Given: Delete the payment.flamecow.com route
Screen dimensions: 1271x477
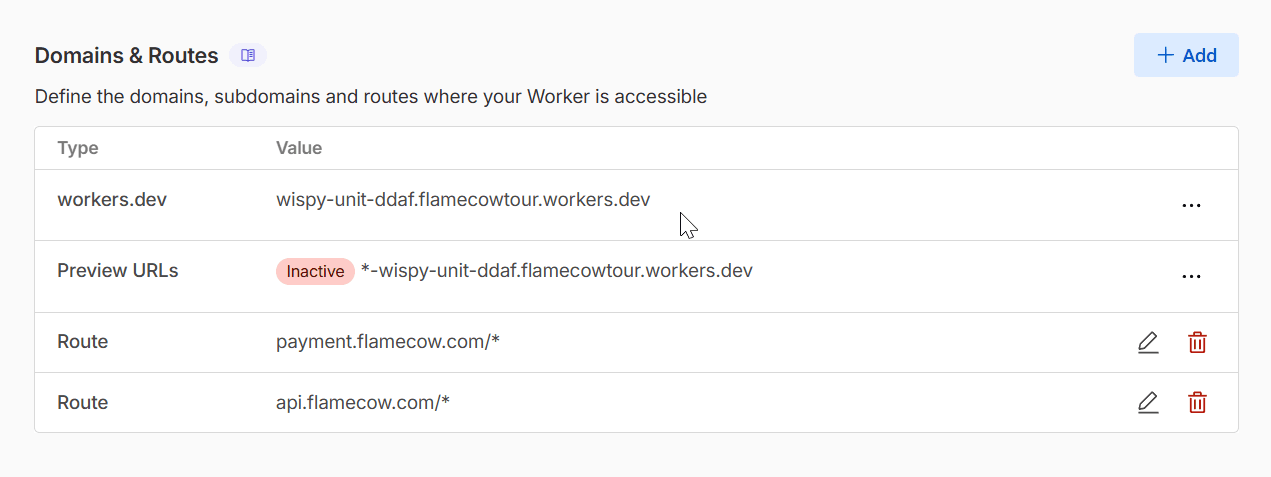Looking at the screenshot, I should click(x=1197, y=343).
